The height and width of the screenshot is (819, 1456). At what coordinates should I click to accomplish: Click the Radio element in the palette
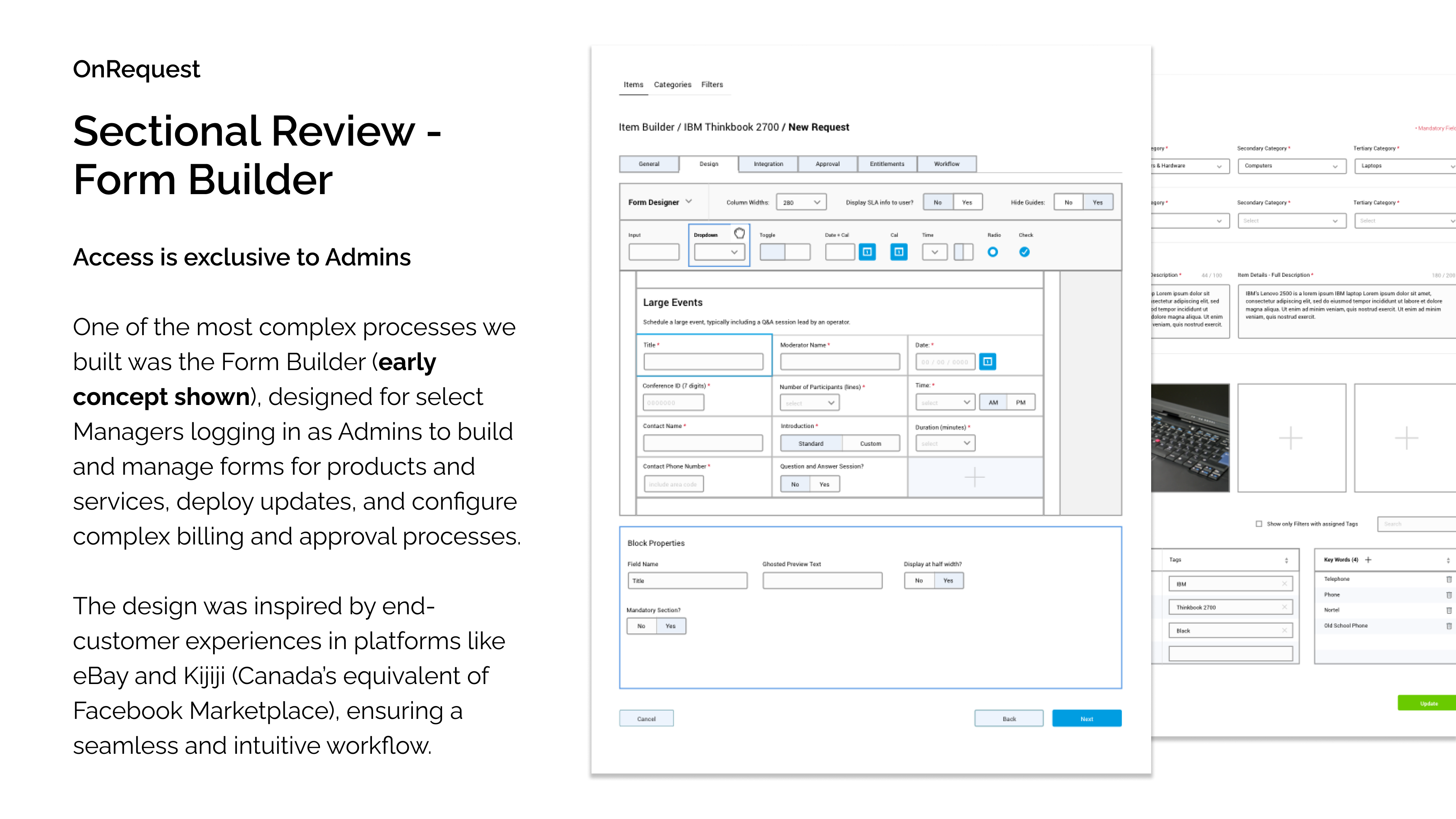pyautogui.click(x=993, y=252)
